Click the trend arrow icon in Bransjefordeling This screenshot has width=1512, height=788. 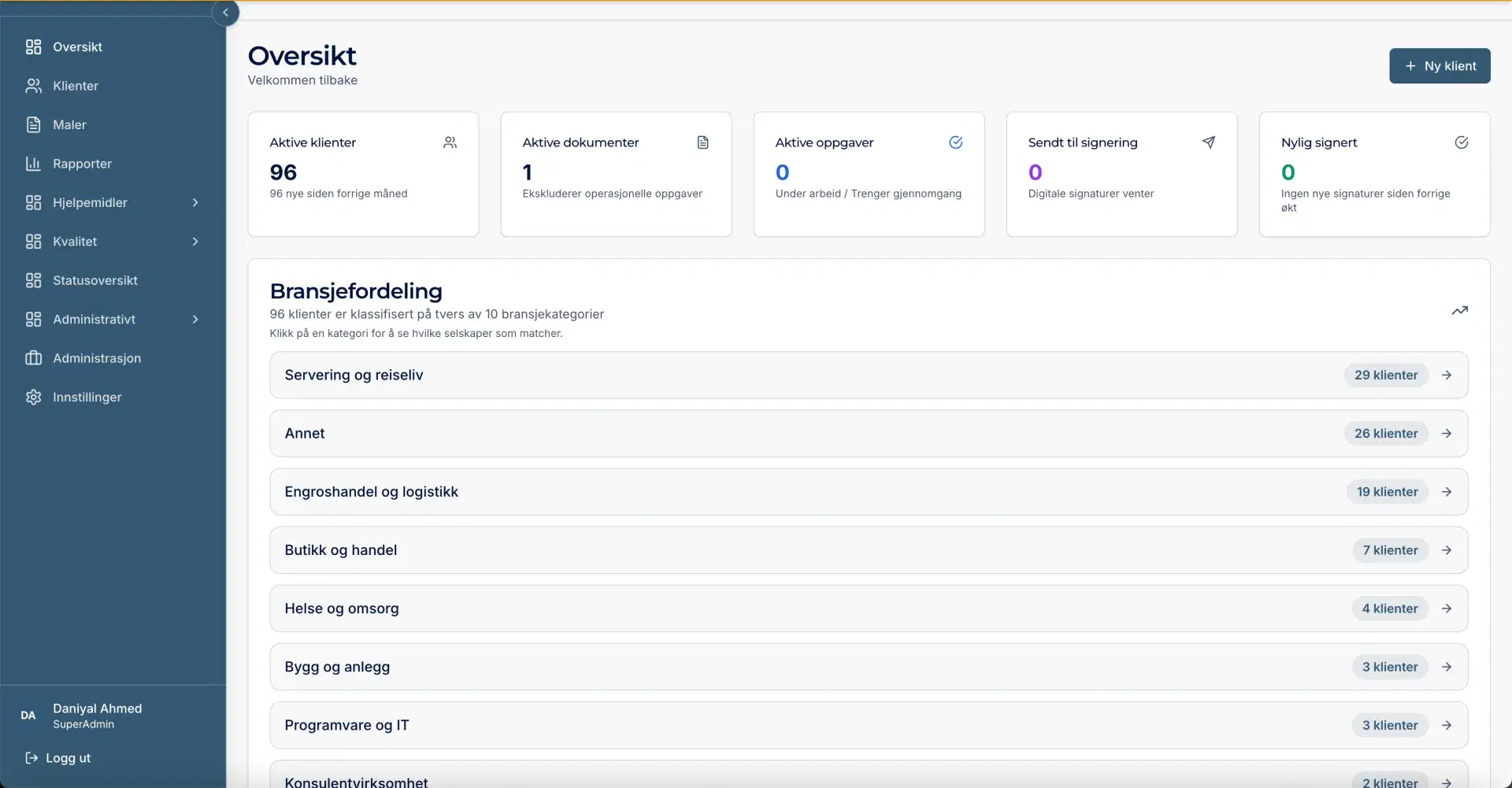click(x=1460, y=311)
